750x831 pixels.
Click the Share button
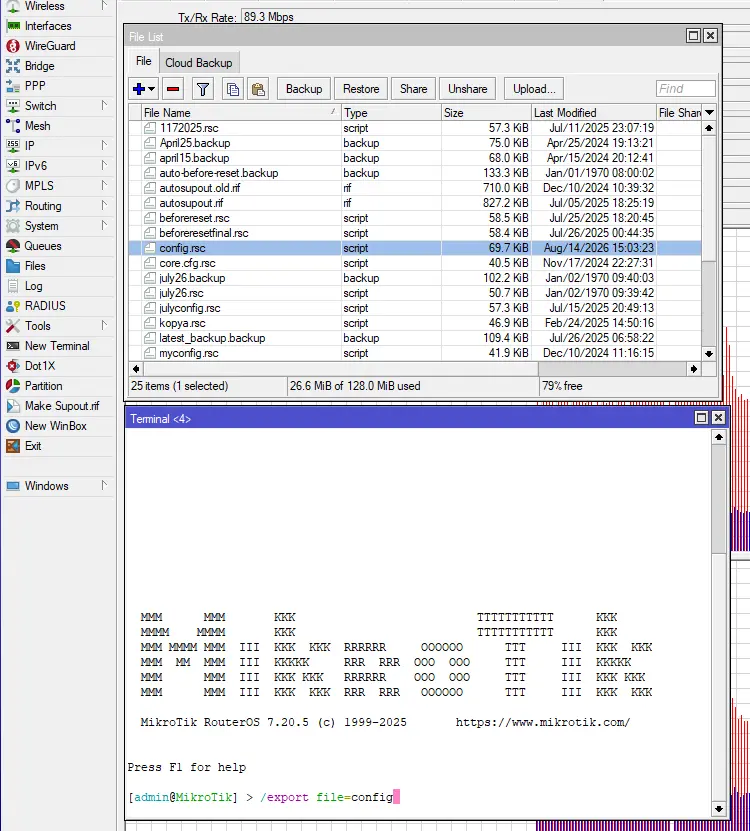coord(413,89)
